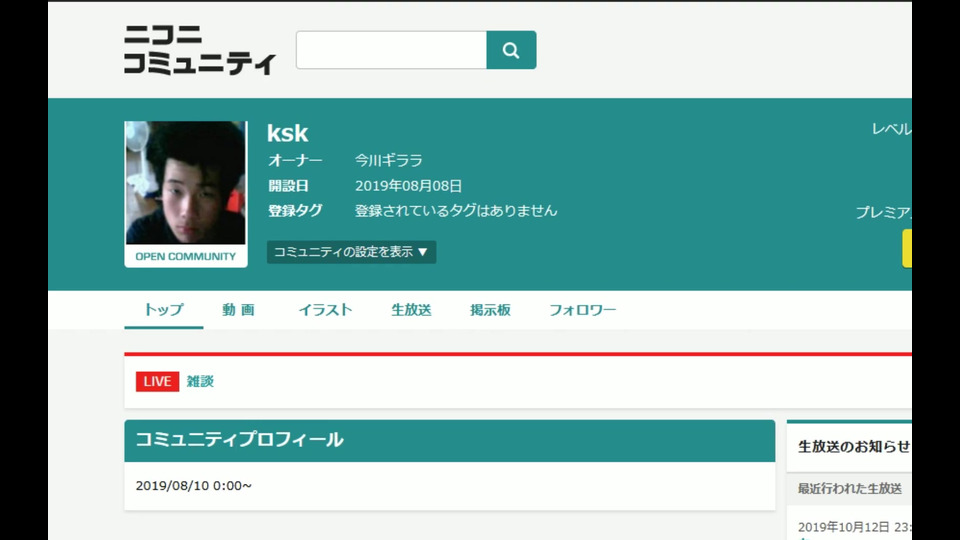The image size is (960, 540).
Task: Expand コミュニティの設定を表示 dropdown
Action: [351, 252]
